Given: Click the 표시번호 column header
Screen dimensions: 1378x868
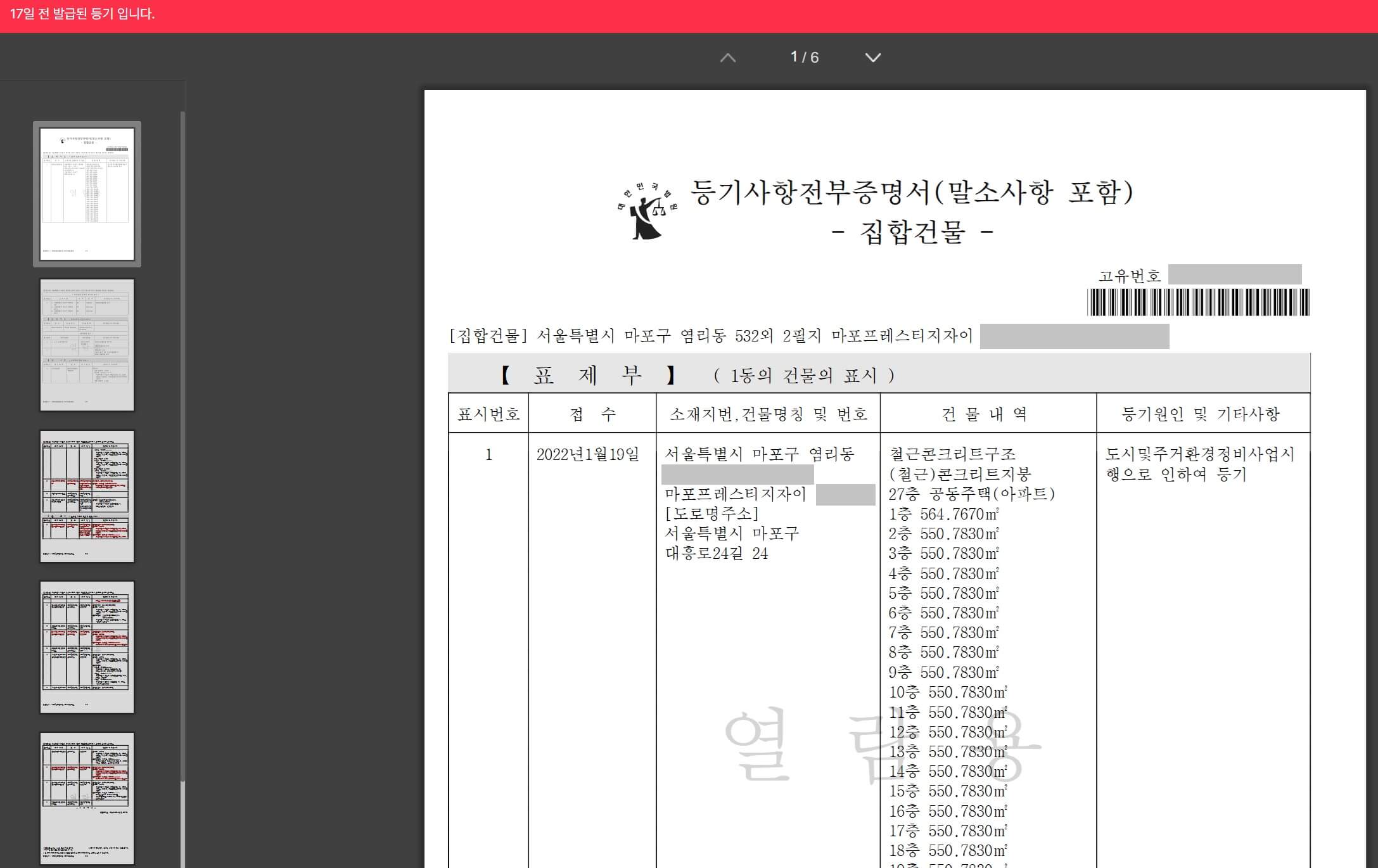Looking at the screenshot, I should pyautogui.click(x=488, y=414).
